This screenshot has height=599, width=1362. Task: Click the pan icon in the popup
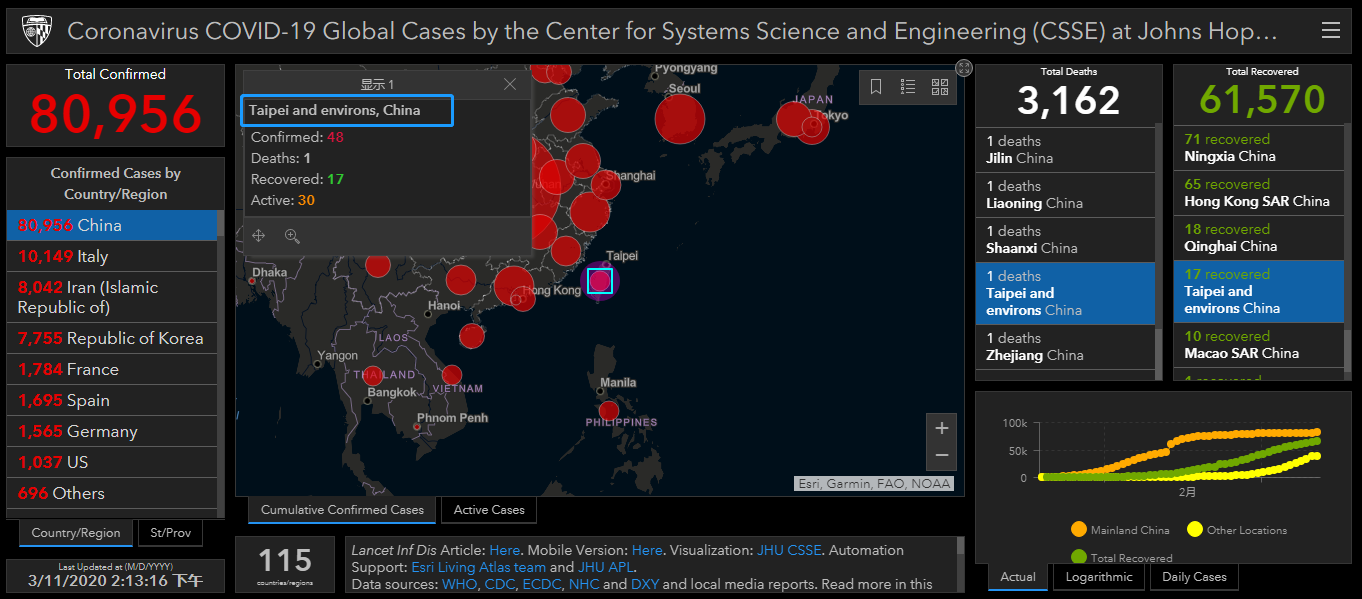259,236
